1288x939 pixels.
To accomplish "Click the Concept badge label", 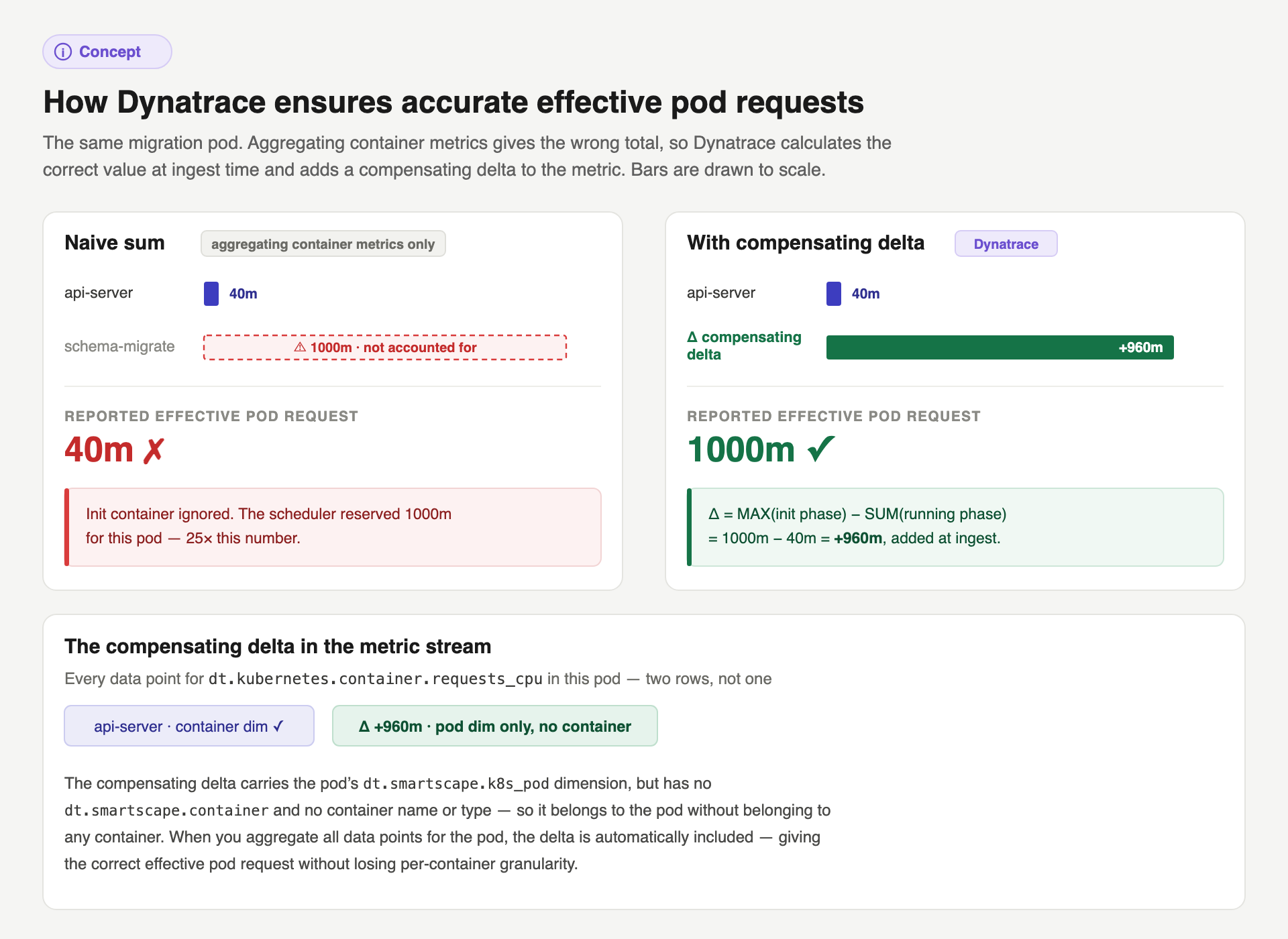I will coord(110,52).
